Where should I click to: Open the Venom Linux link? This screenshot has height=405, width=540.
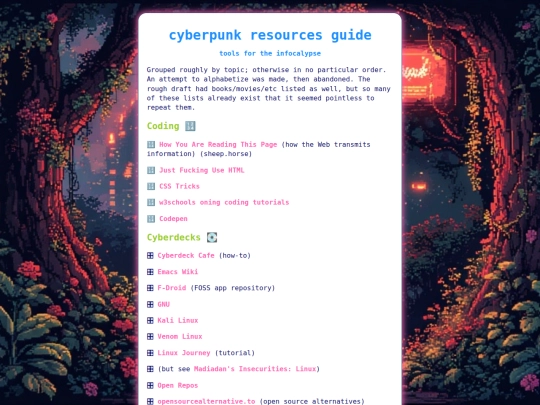(180, 336)
